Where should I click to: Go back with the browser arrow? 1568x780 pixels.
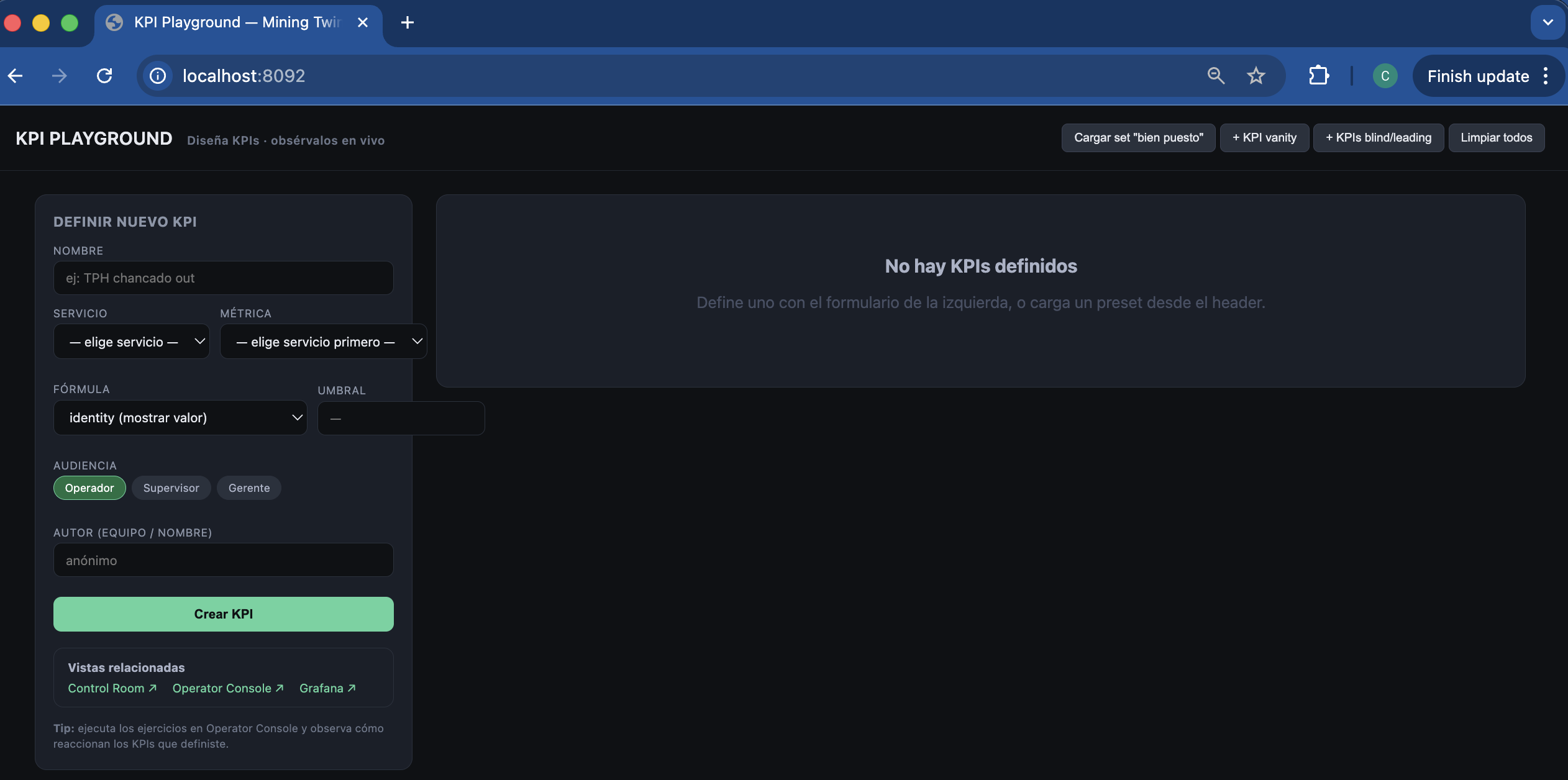pos(16,76)
